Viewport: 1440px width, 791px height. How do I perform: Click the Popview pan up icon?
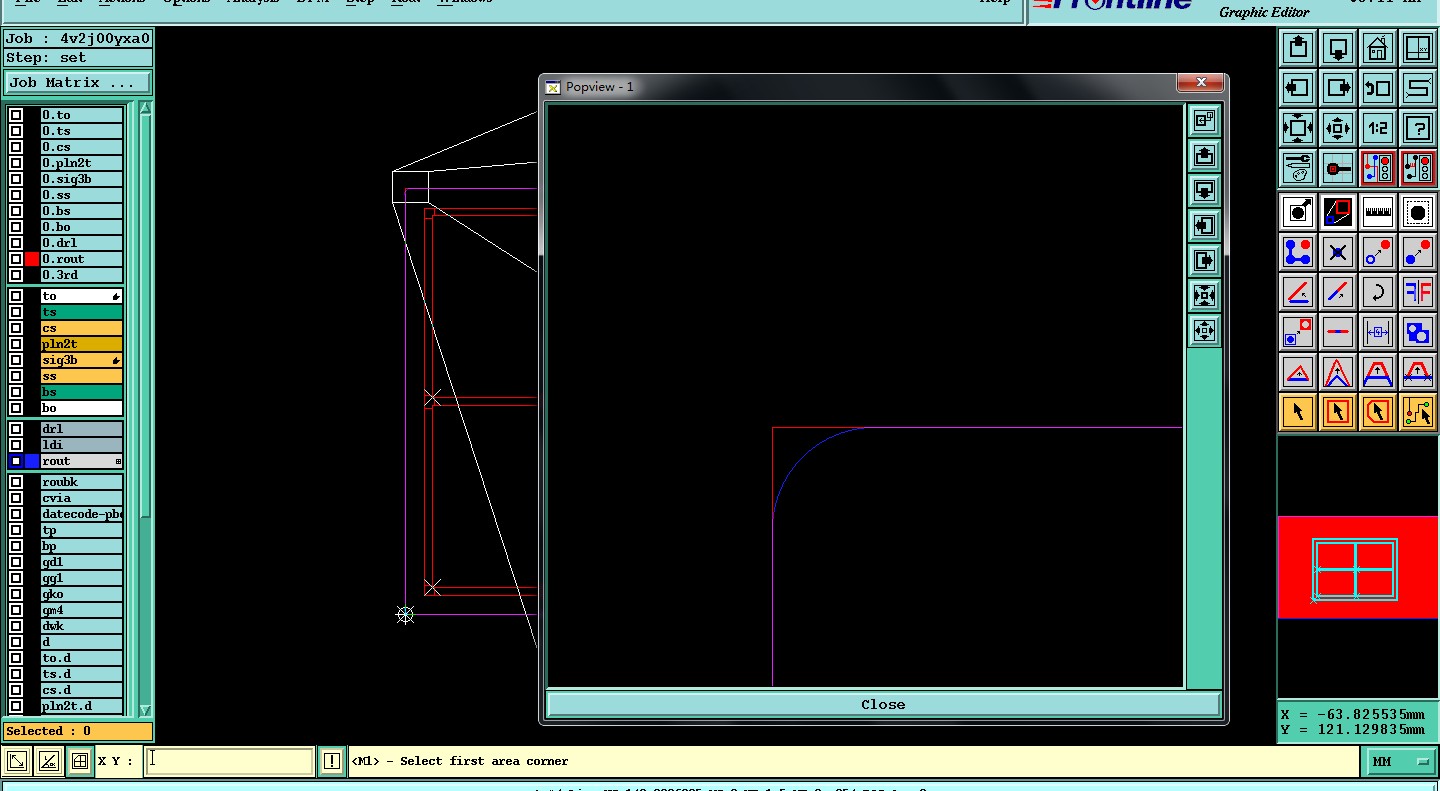click(1204, 156)
